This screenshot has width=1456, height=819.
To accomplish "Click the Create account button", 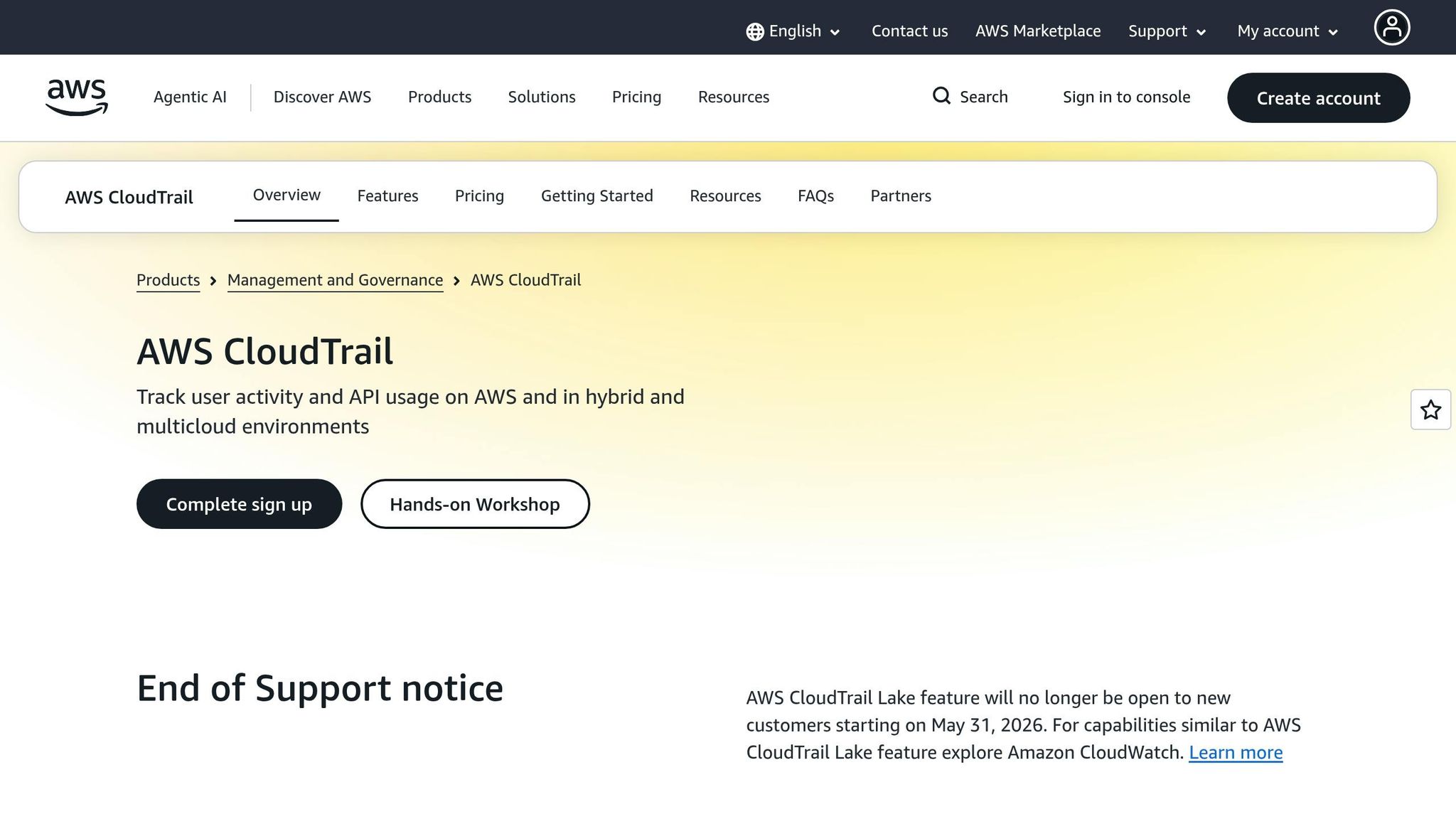I will (x=1318, y=97).
